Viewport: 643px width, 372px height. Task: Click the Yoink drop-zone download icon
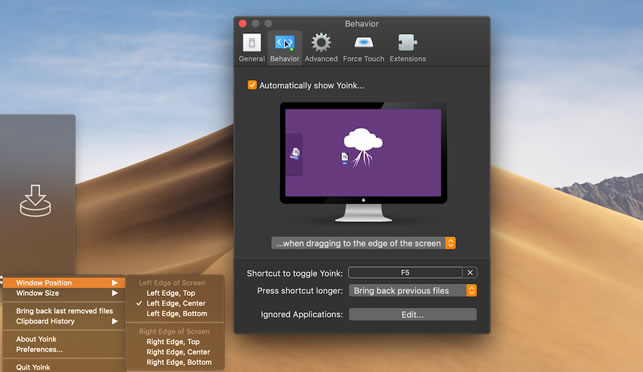pos(35,201)
